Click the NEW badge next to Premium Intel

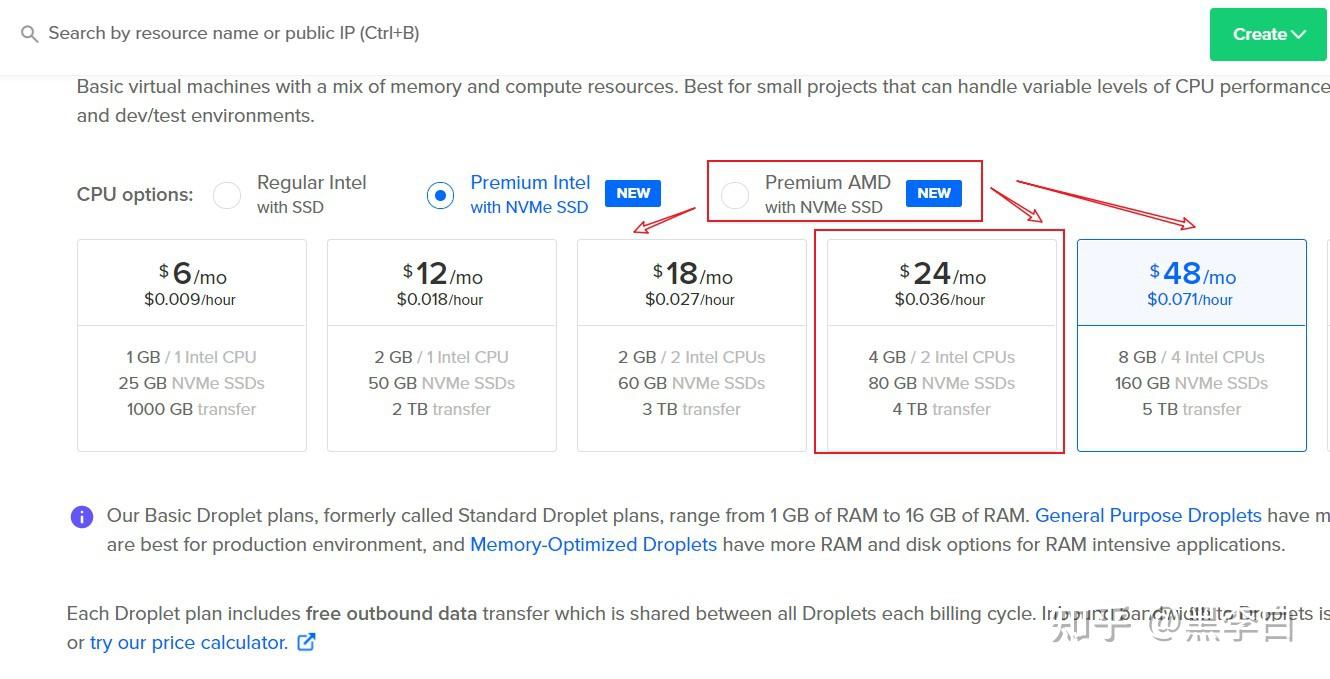coord(633,193)
